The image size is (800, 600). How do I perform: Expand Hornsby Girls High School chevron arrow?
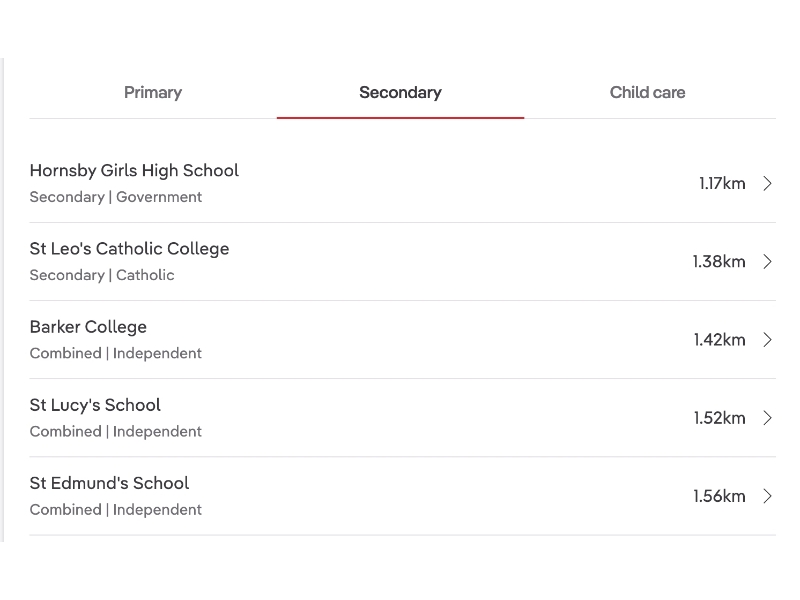[x=767, y=183]
